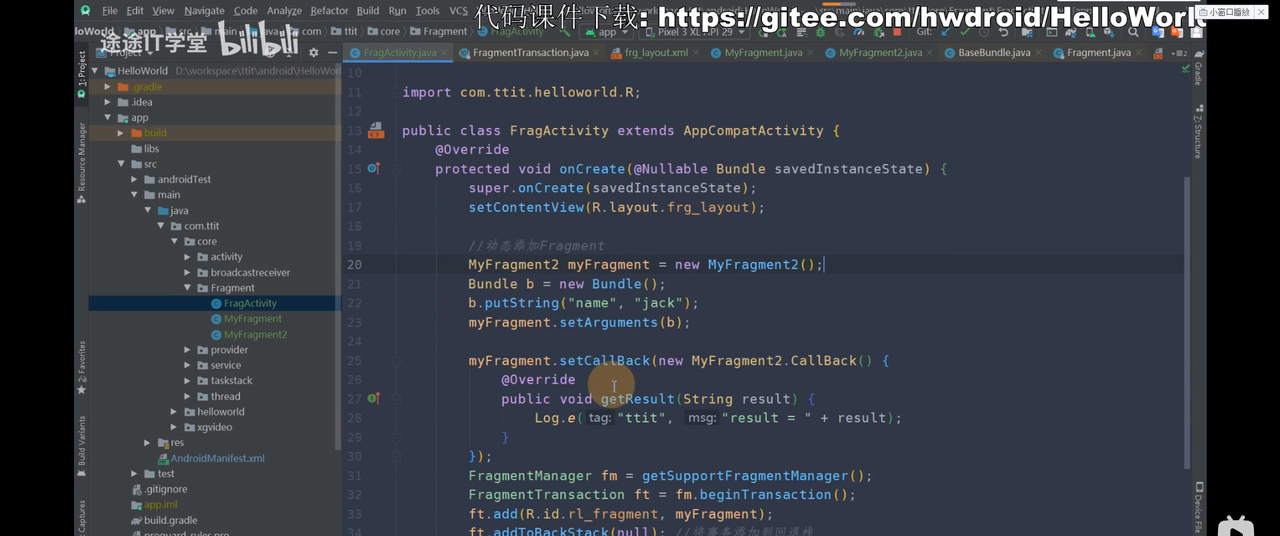This screenshot has width=1280, height=536.
Task: Click the Git update project arrow
Action: (x=946, y=32)
